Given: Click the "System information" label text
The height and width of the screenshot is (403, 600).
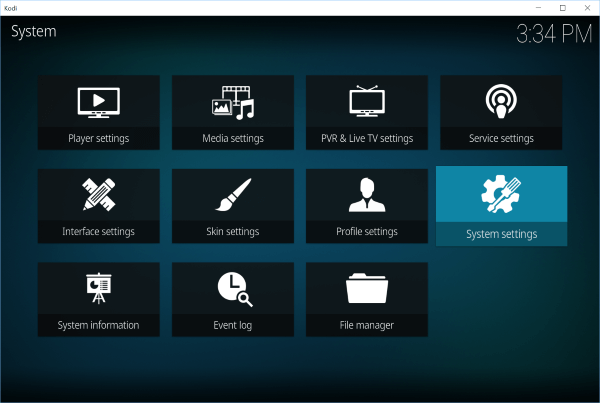Looking at the screenshot, I should (x=98, y=325).
